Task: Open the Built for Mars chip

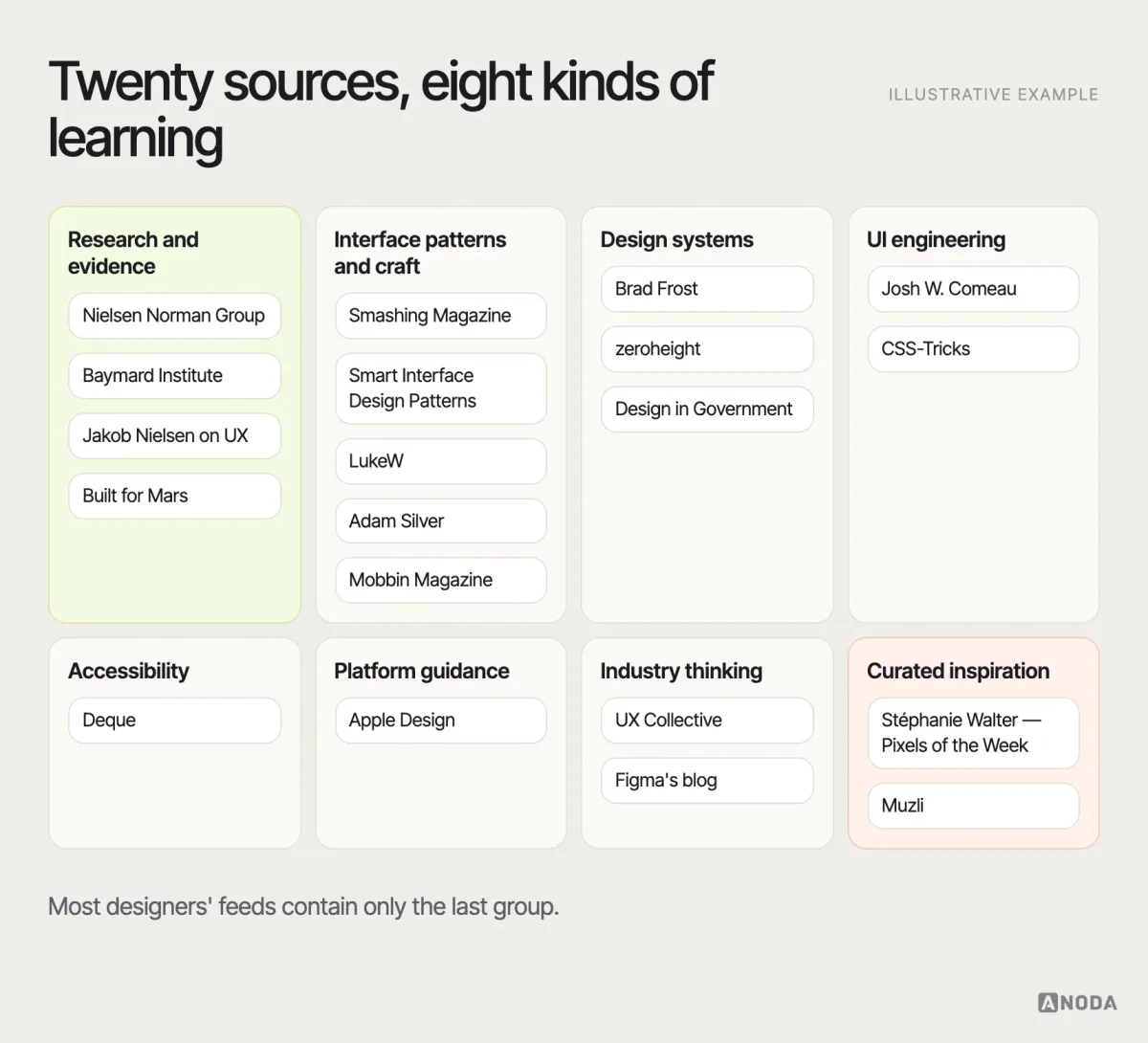Action: (174, 496)
